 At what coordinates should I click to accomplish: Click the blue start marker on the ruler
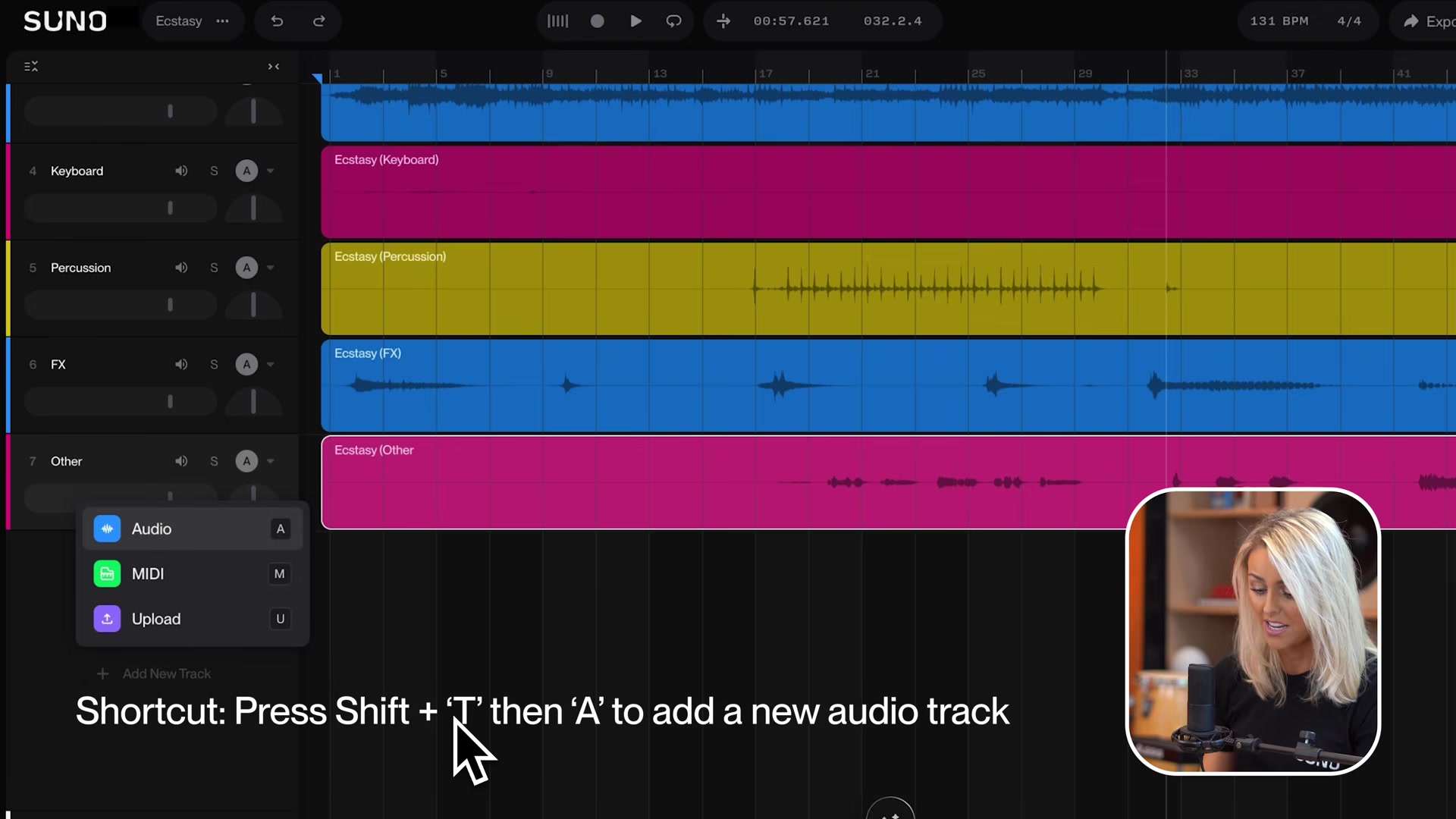pyautogui.click(x=318, y=77)
